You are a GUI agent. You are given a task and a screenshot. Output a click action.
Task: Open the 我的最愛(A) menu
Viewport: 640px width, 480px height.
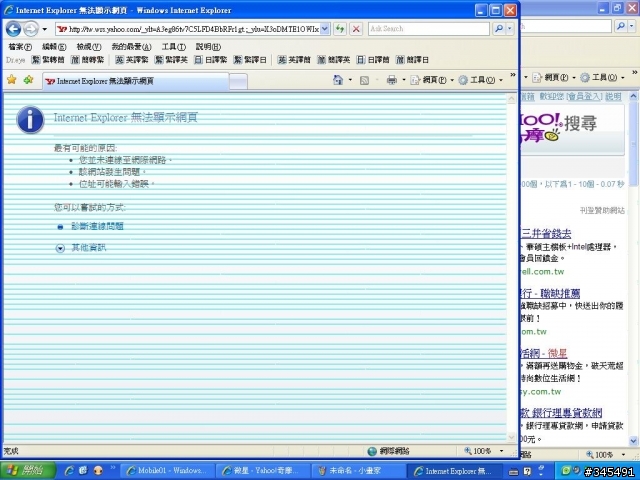point(131,47)
